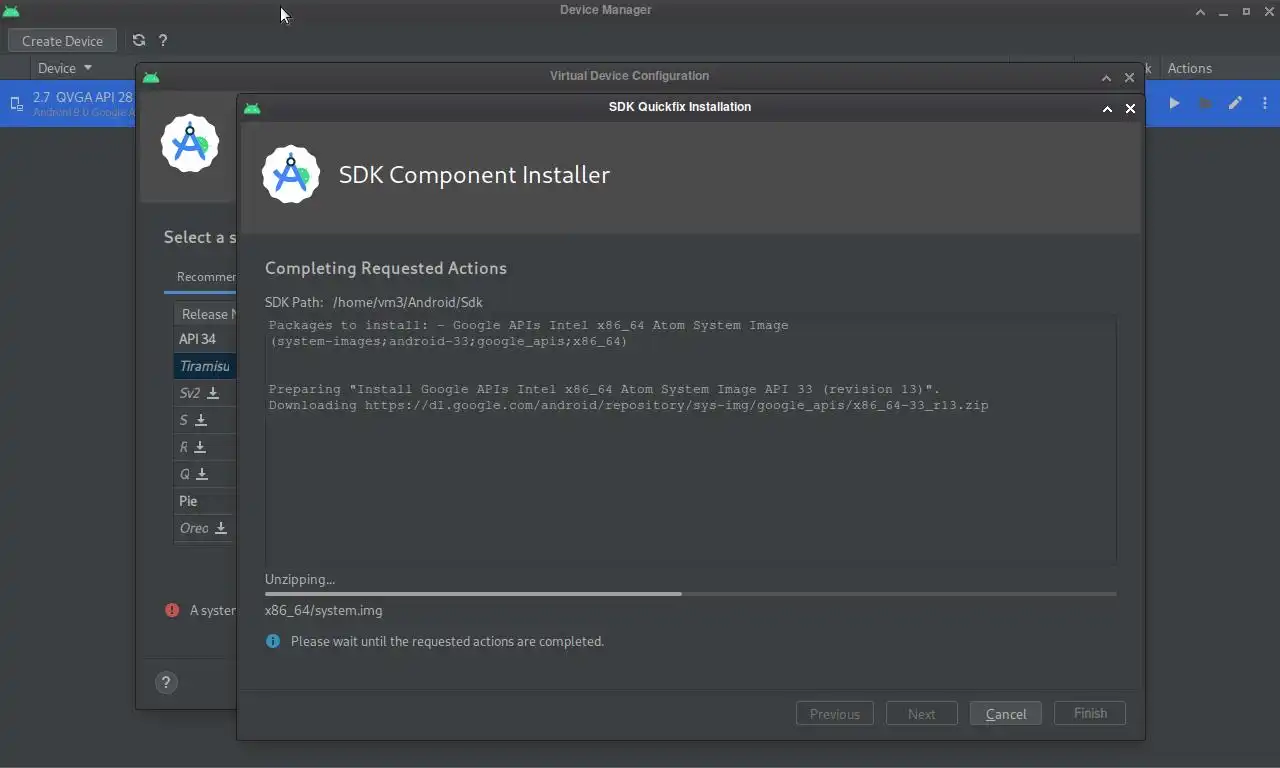Click the Next button
Screen dimensions: 1280x768
(x=921, y=714)
